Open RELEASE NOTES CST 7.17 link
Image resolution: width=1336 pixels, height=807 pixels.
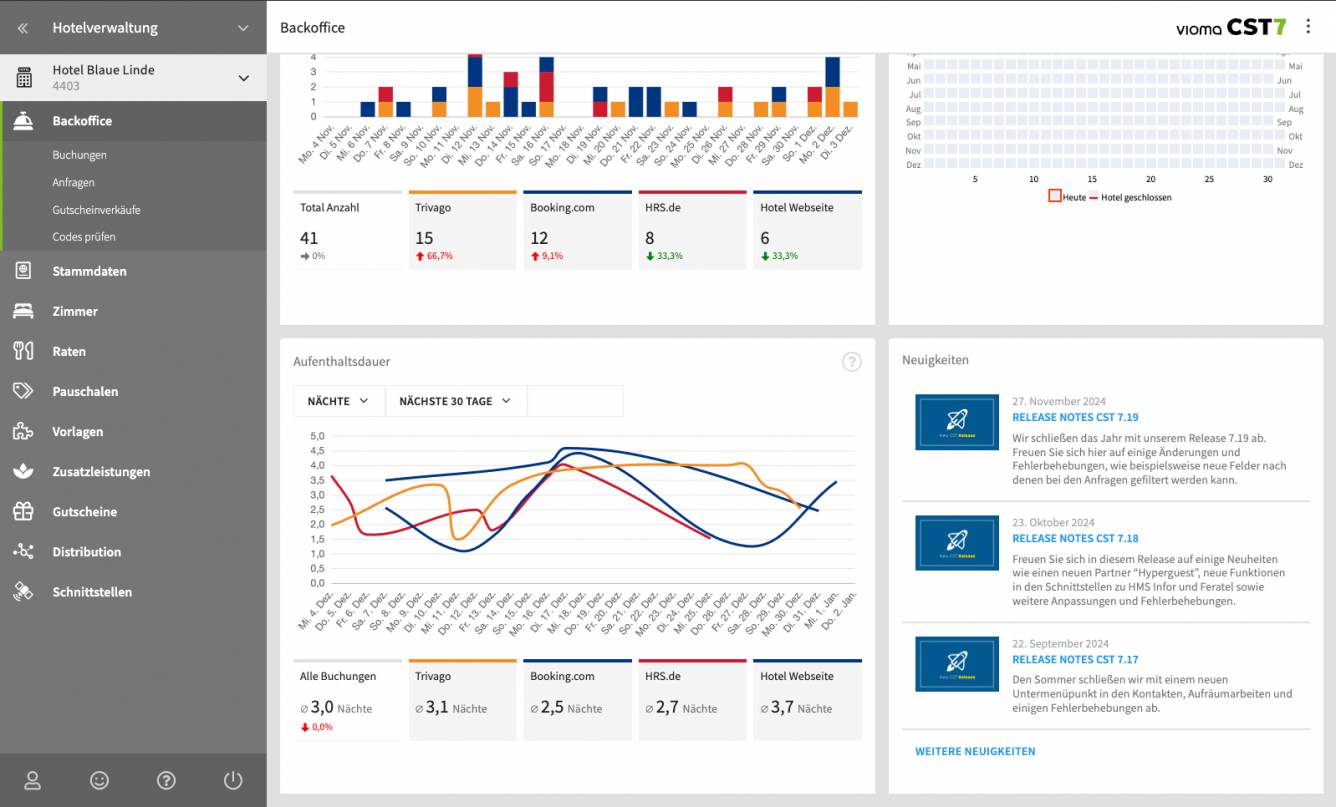tap(1075, 659)
